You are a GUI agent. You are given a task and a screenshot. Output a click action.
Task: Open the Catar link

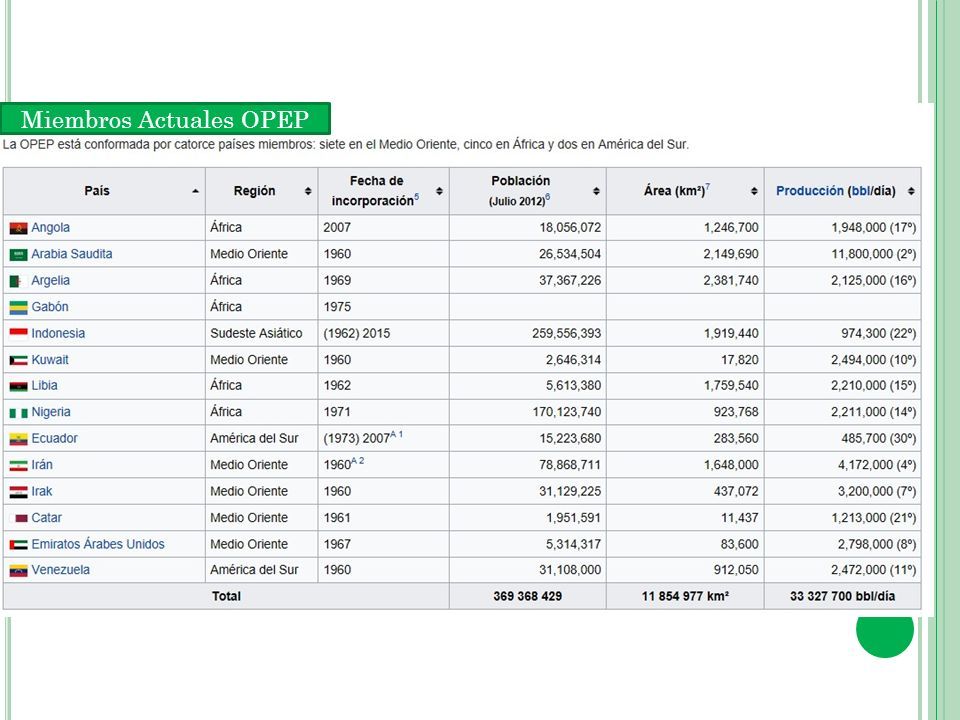point(47,518)
